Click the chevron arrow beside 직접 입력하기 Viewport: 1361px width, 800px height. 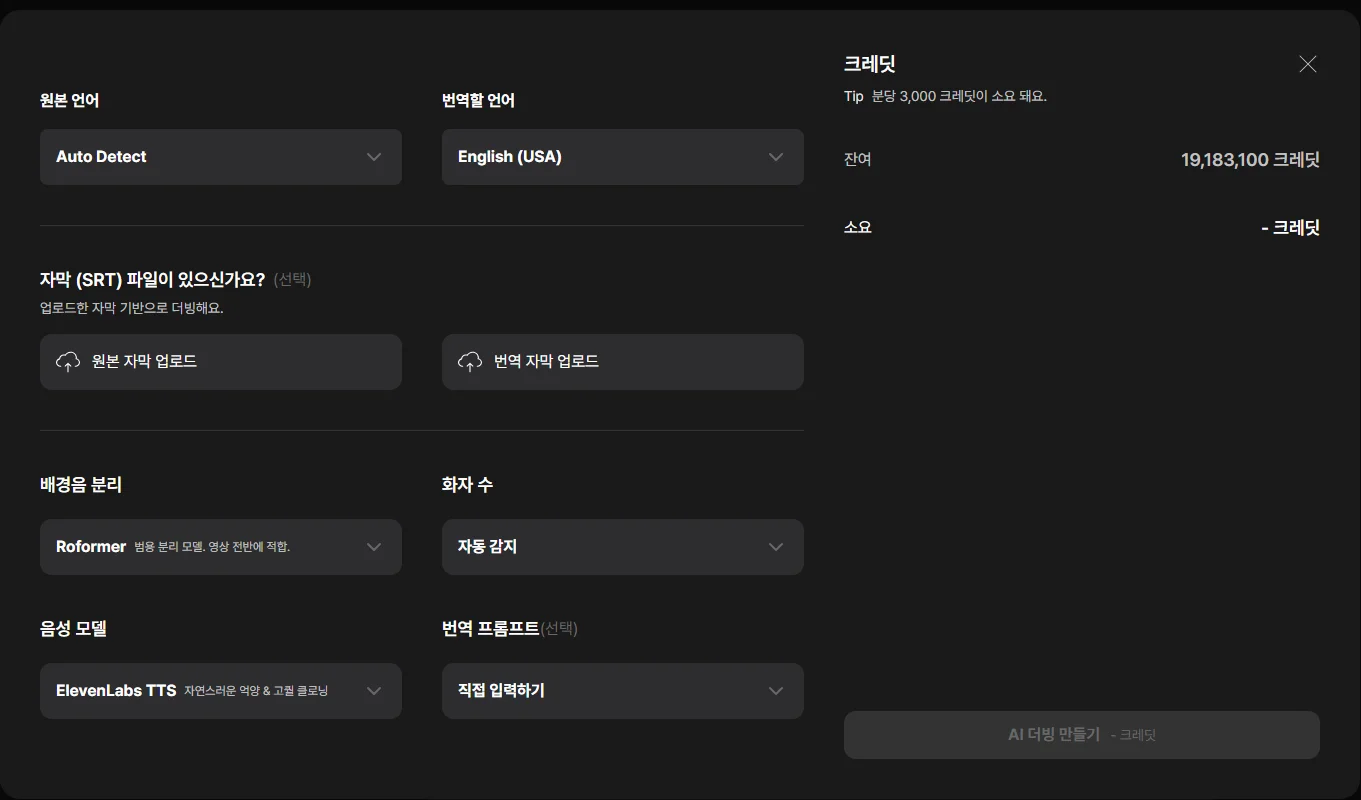pos(776,691)
